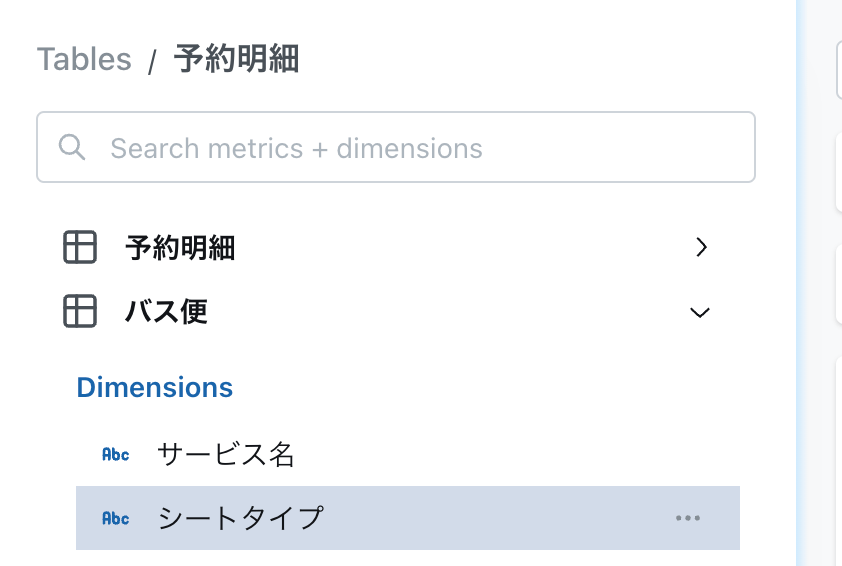This screenshot has width=842, height=566.
Task: Click the magnifier search icon
Action: tap(72, 147)
